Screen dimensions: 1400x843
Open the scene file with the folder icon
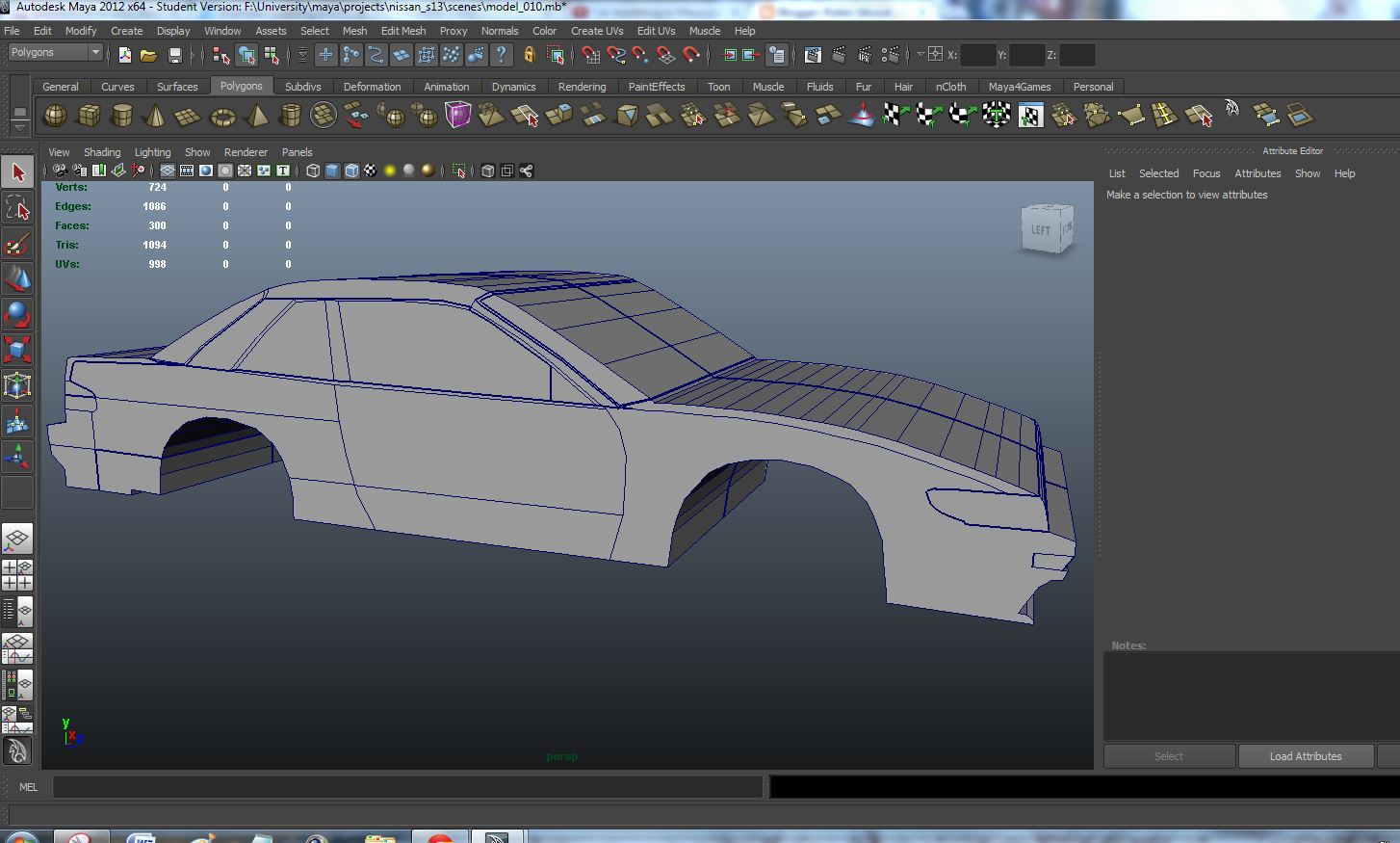[x=146, y=55]
